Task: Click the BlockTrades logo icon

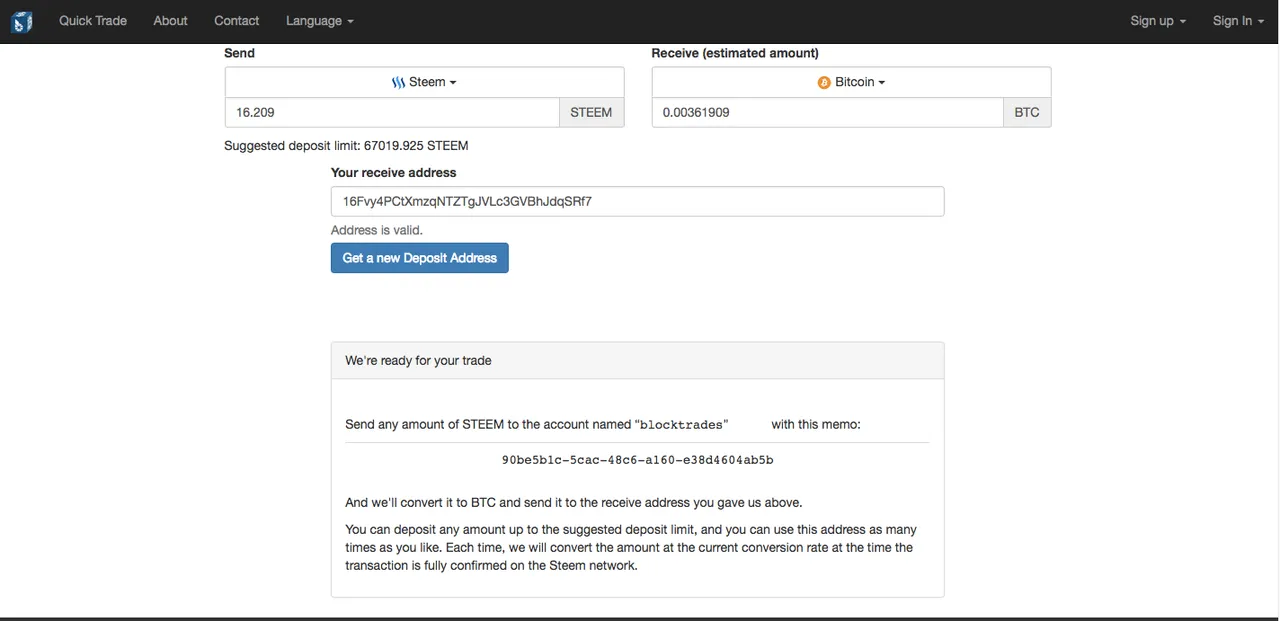Action: coord(22,21)
